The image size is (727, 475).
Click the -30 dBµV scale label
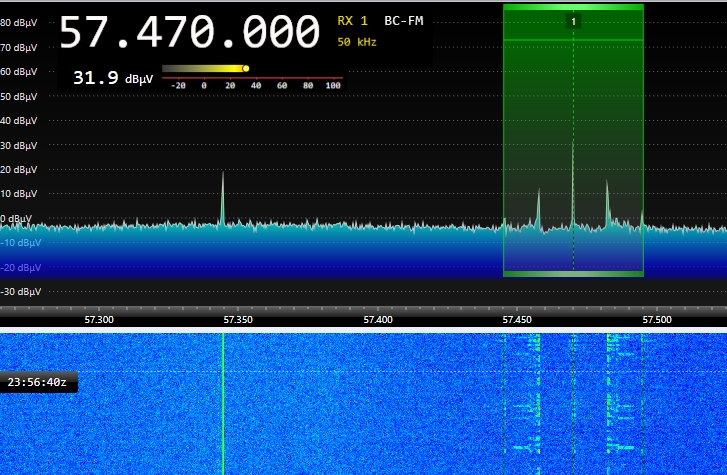click(21, 291)
